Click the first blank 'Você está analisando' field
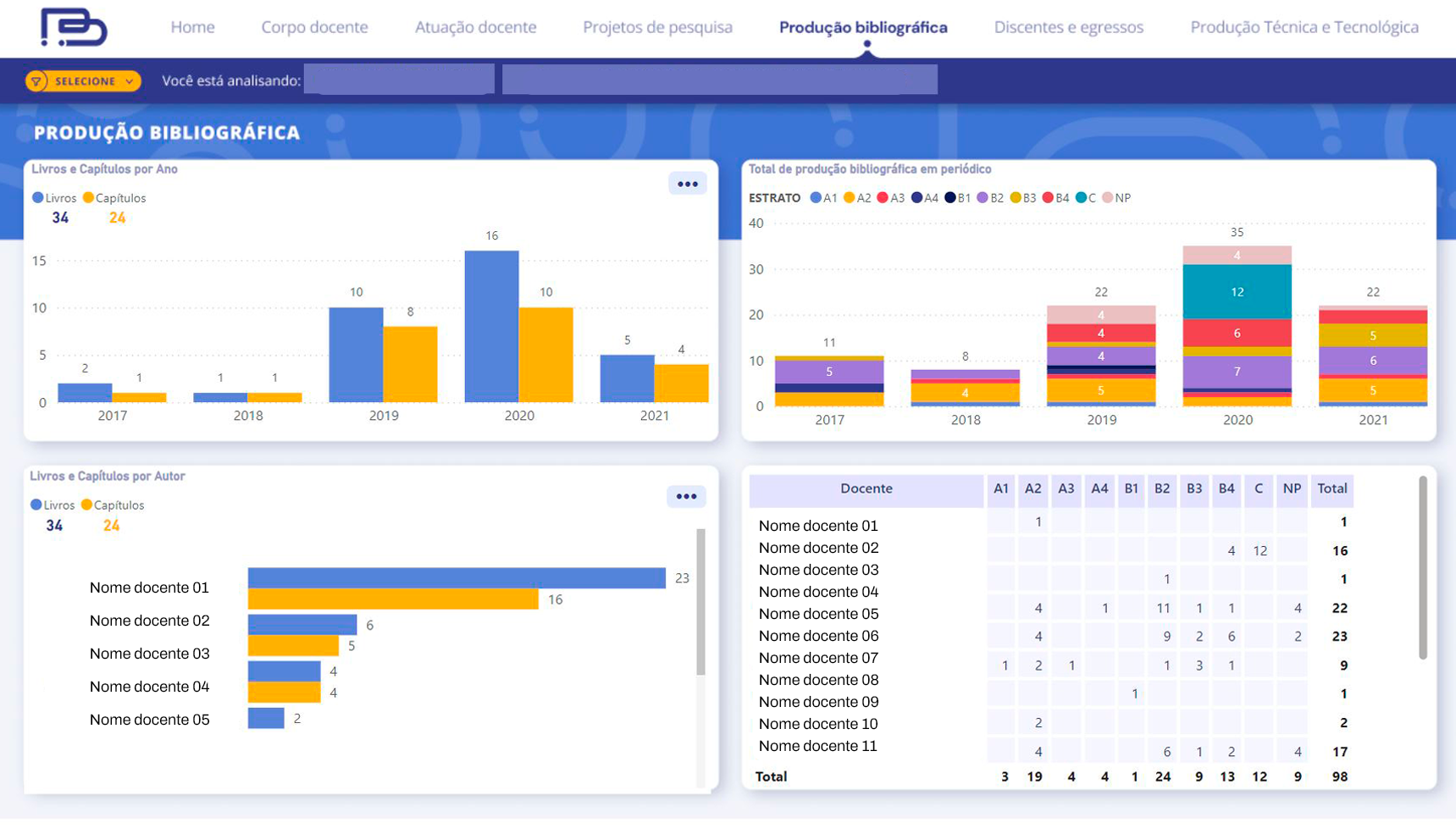The width and height of the screenshot is (1456, 828). (x=399, y=80)
